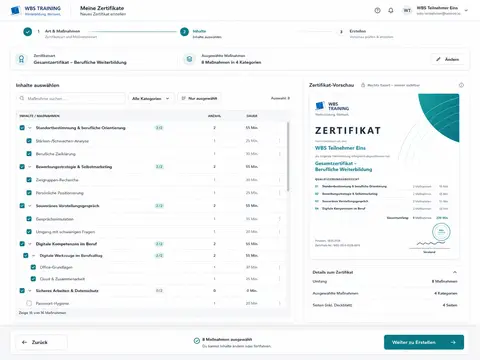The image size is (480, 360).
Task: Toggle Sicheres Arbeiten & Datenschutz checkbox
Action: [22, 291]
